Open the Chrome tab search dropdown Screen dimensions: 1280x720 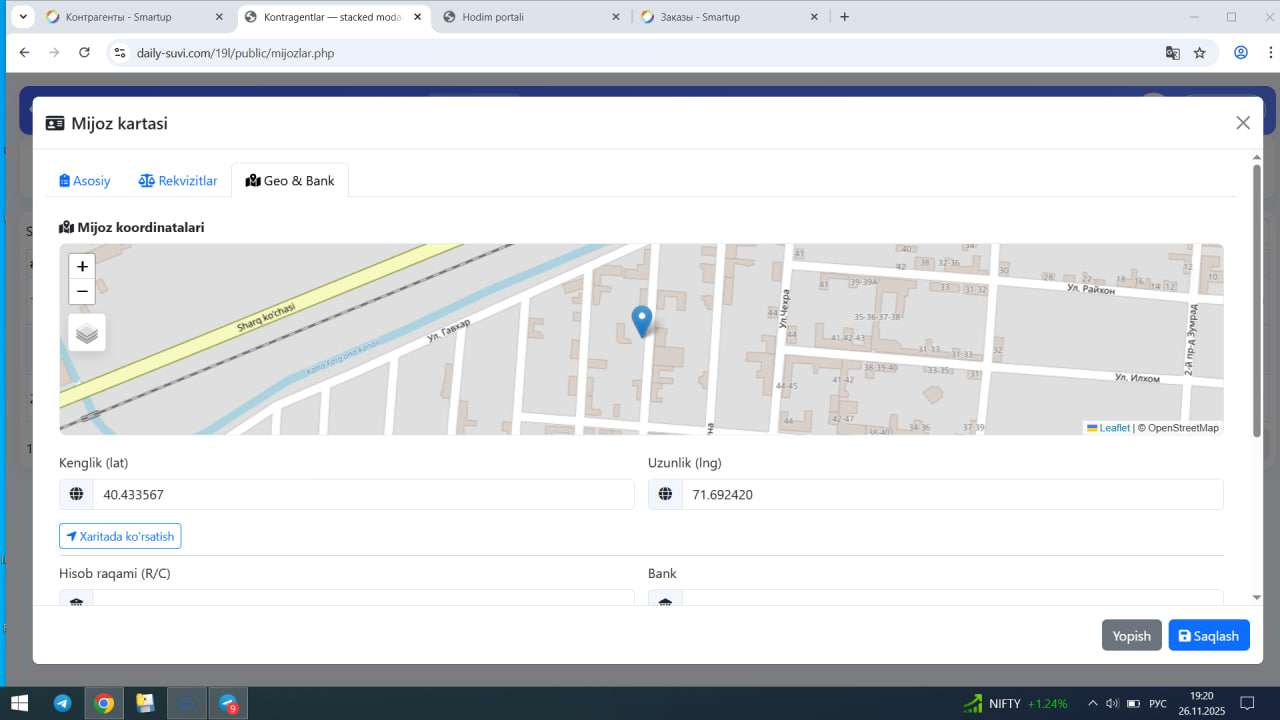point(22,17)
